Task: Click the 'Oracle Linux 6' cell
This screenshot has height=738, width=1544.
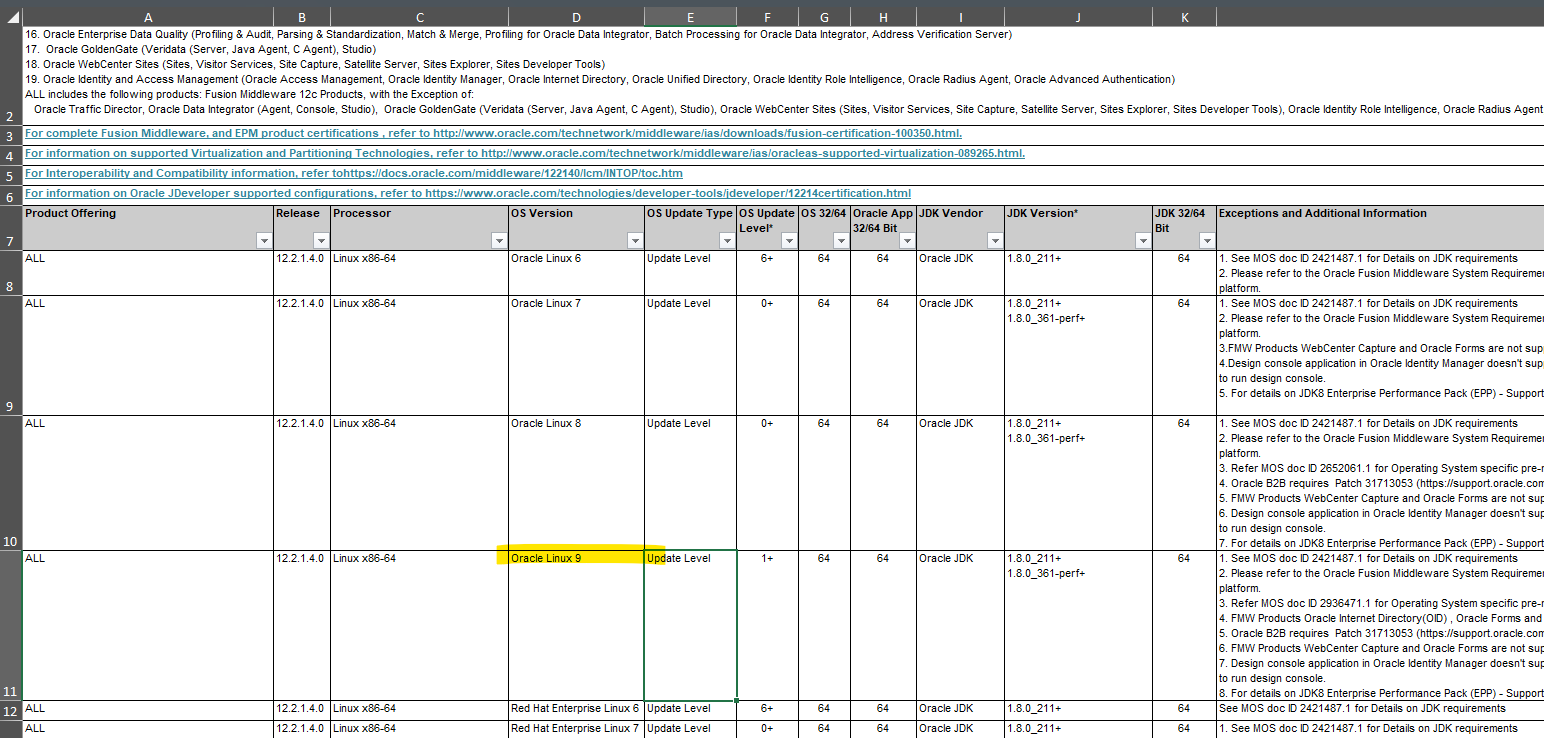Action: point(576,272)
